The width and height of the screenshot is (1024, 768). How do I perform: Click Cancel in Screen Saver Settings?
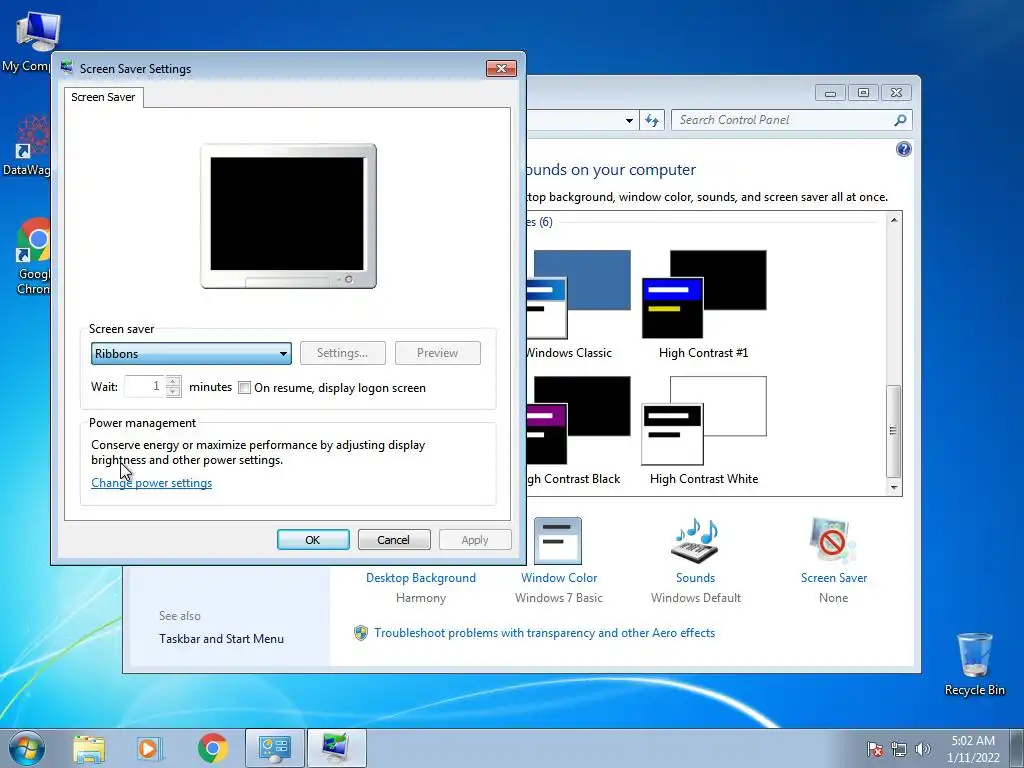pos(394,540)
